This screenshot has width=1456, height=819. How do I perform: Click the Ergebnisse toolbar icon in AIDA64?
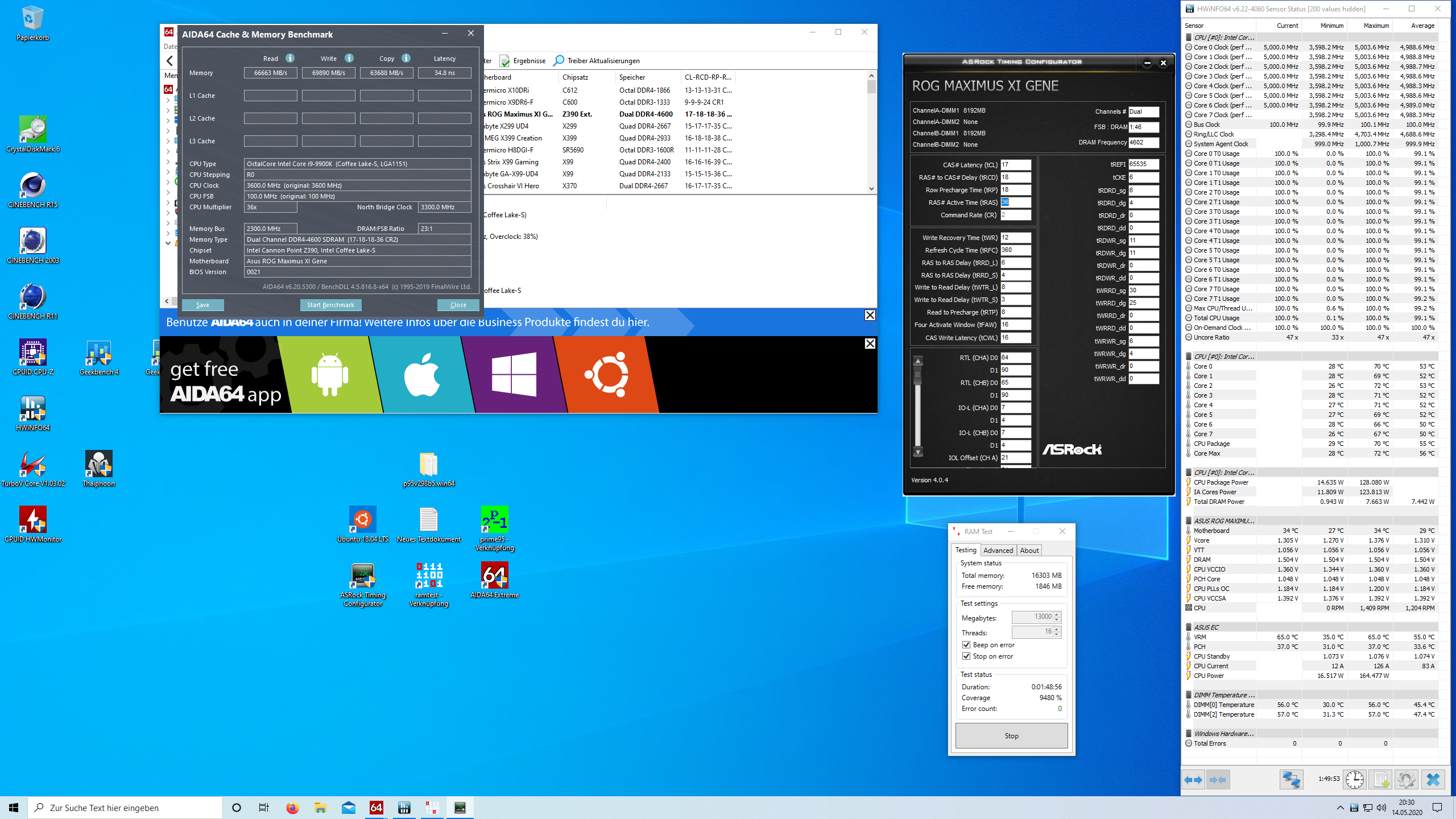point(505,61)
